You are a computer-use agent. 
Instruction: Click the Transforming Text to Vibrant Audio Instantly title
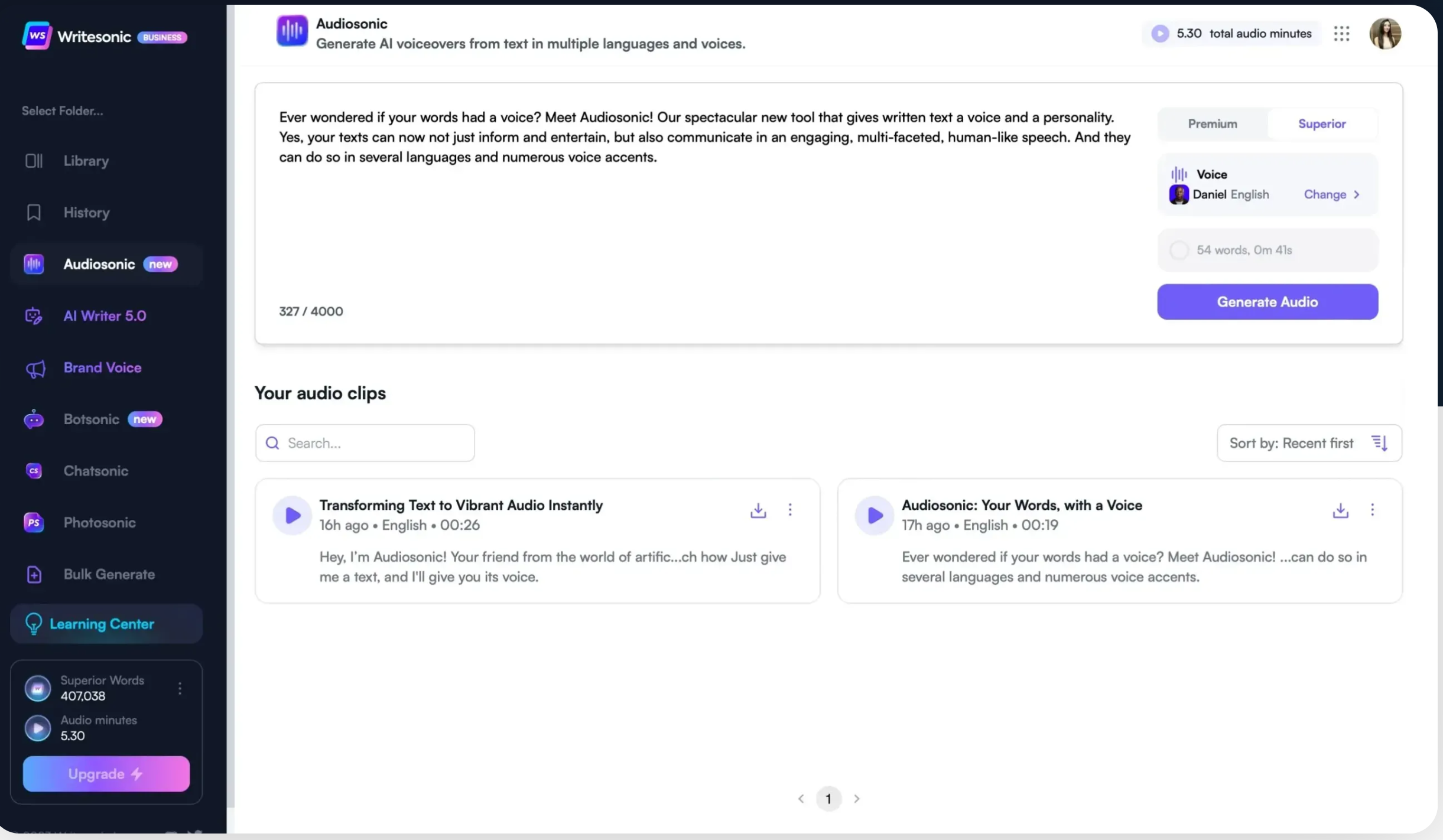tap(461, 506)
